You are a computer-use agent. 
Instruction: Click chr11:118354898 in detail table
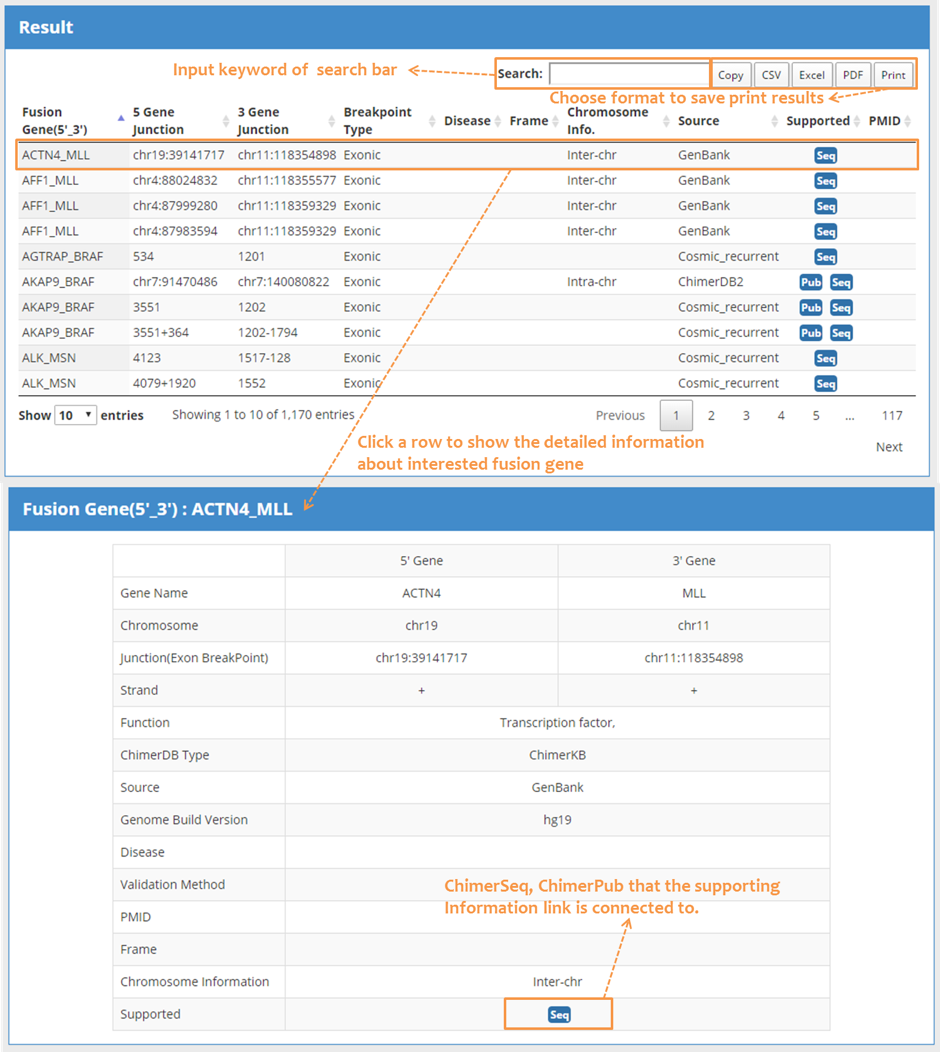(694, 658)
